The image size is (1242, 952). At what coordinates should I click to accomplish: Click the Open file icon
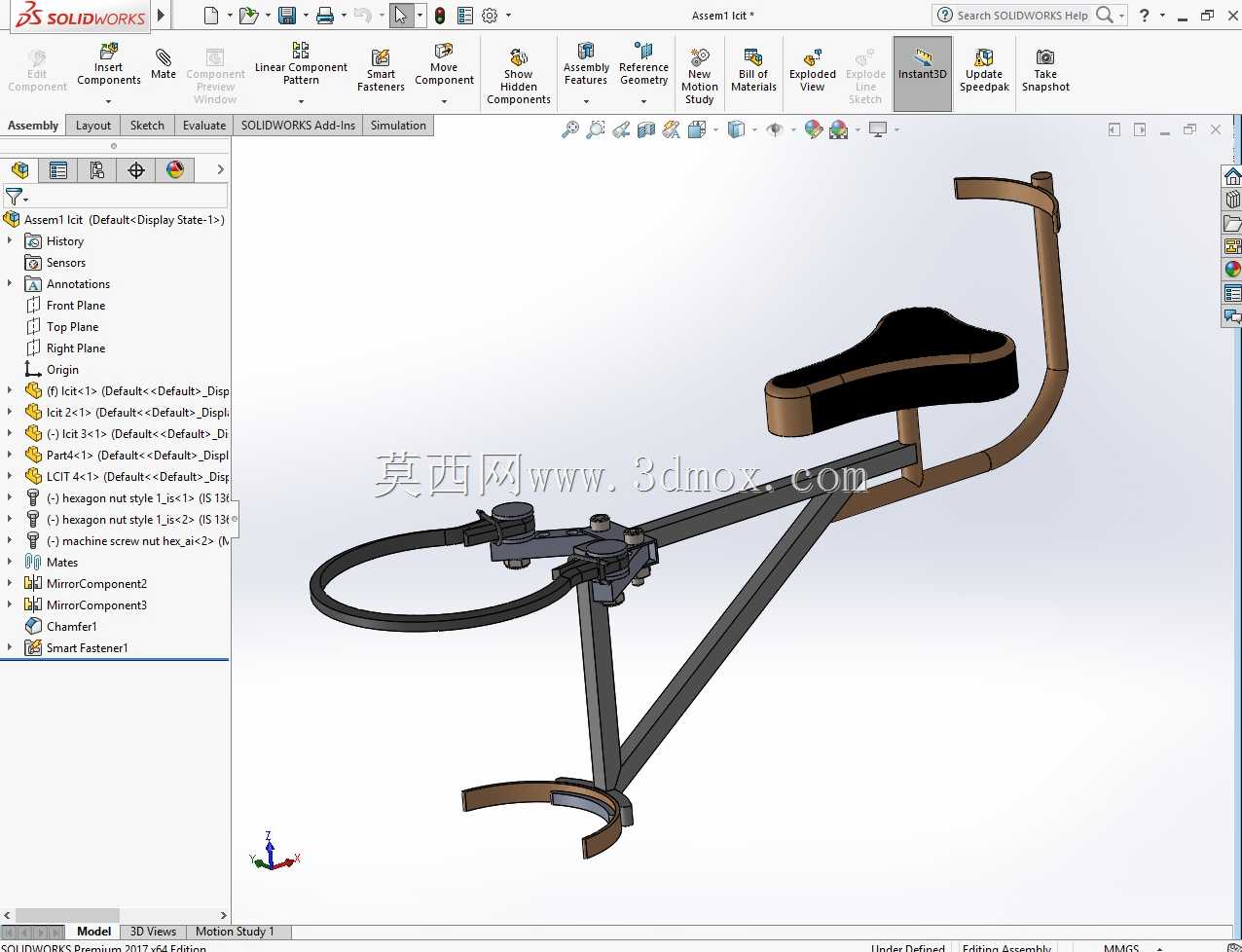tap(249, 15)
